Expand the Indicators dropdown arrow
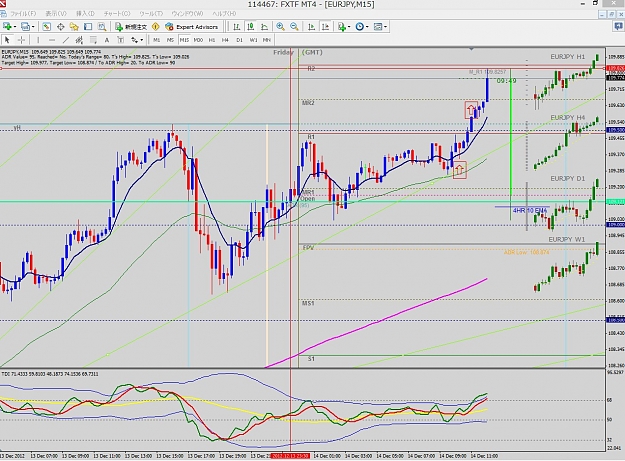625x461 pixels. click(349, 27)
